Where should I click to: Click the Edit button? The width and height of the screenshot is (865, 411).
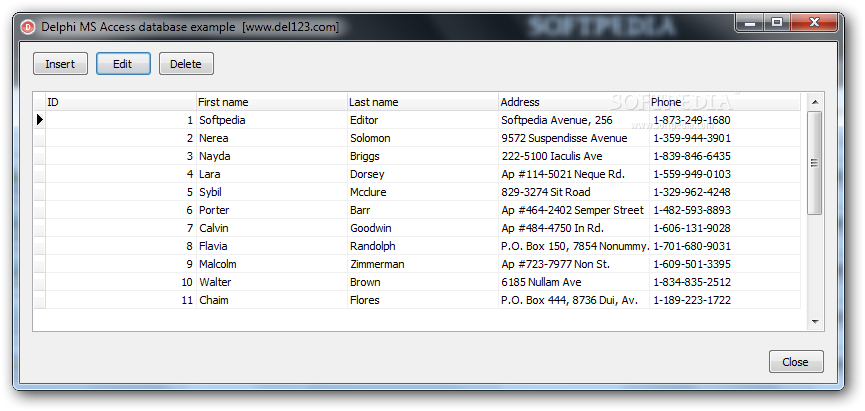(122, 64)
